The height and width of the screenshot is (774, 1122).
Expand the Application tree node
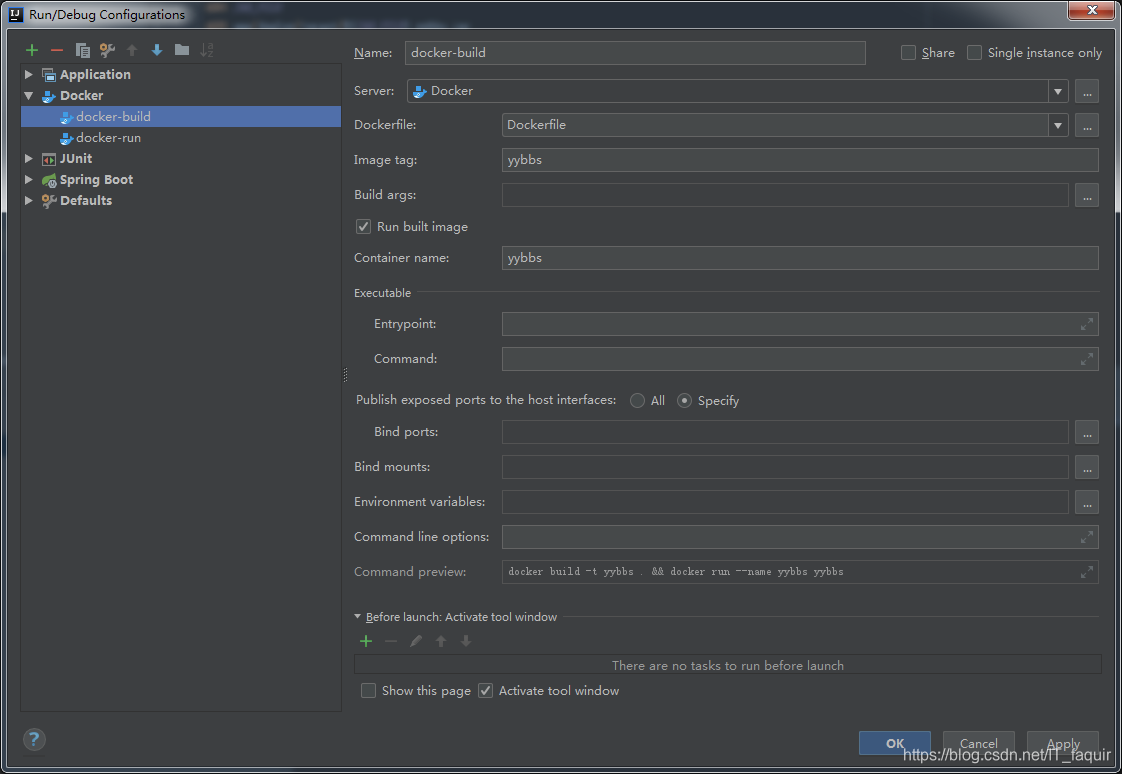tap(29, 74)
